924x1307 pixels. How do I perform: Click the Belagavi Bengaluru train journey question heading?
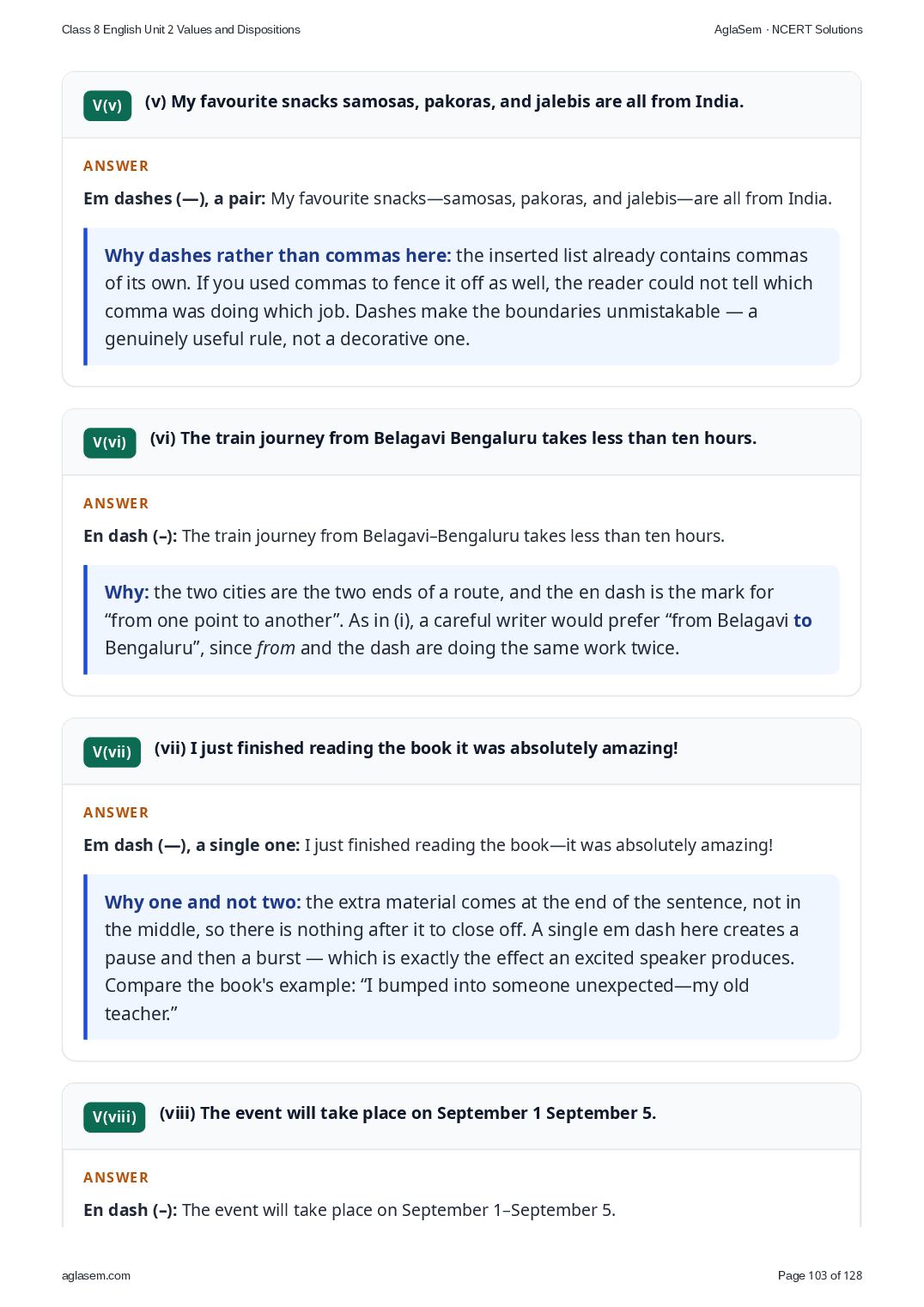453,438
